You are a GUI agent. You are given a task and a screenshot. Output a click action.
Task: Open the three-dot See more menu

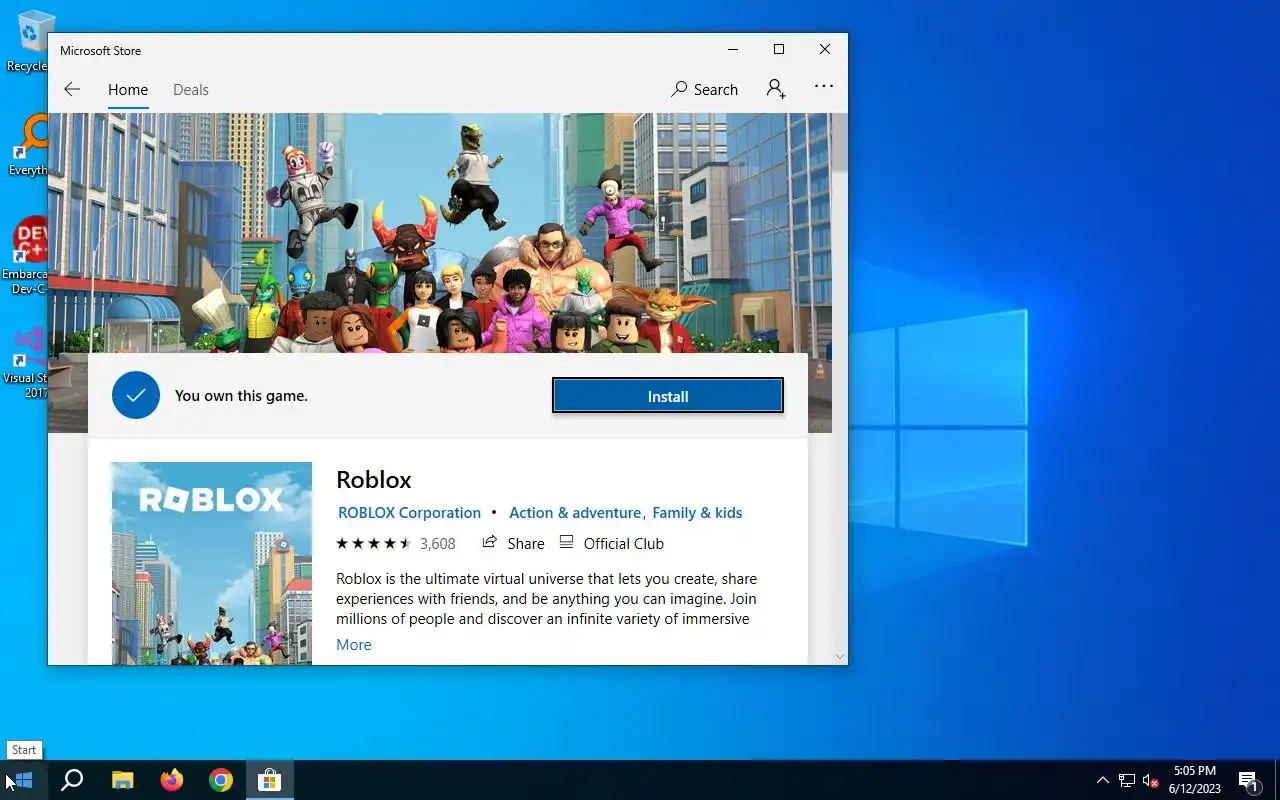coord(824,87)
